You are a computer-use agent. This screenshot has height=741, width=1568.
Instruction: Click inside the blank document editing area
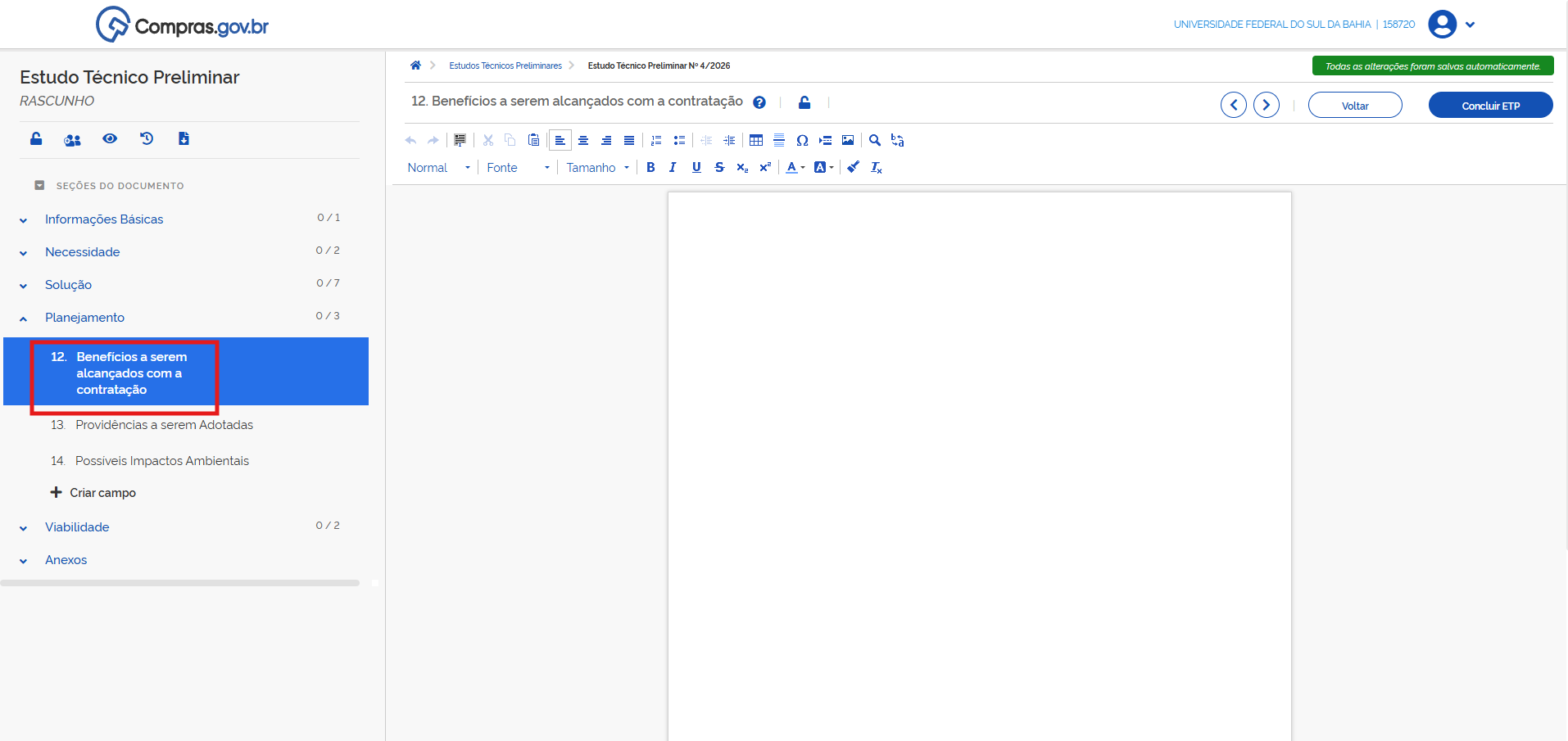[979, 459]
